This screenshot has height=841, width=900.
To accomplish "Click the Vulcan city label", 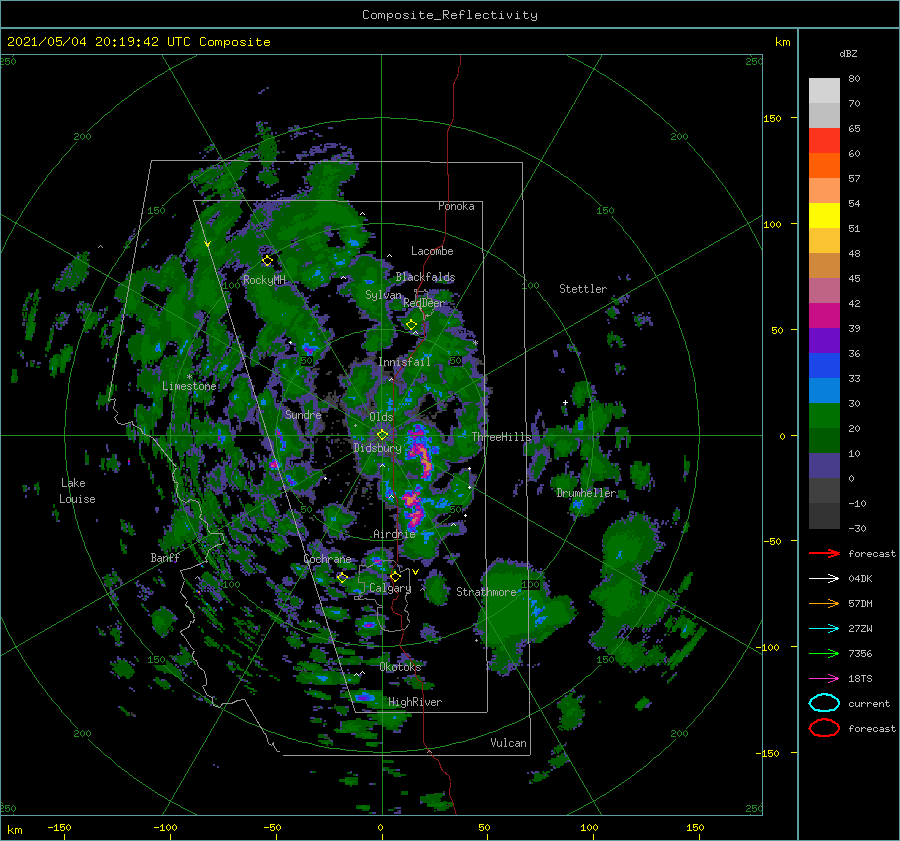I will coord(509,743).
